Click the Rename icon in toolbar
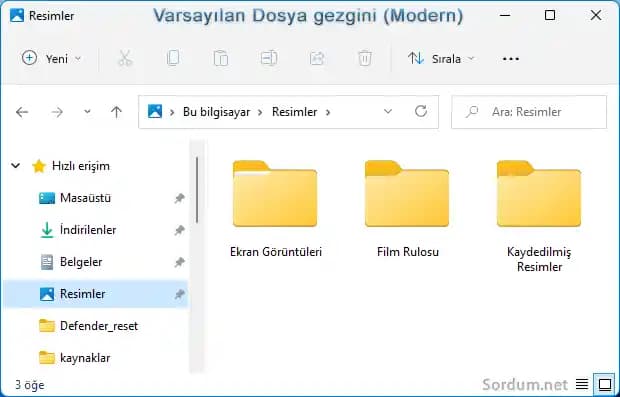The height and width of the screenshot is (397, 620). tap(269, 59)
